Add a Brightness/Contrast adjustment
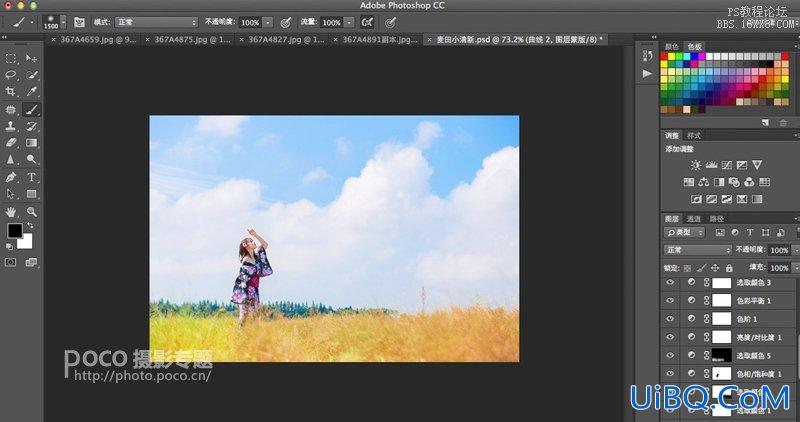The image size is (800, 422). 695,165
